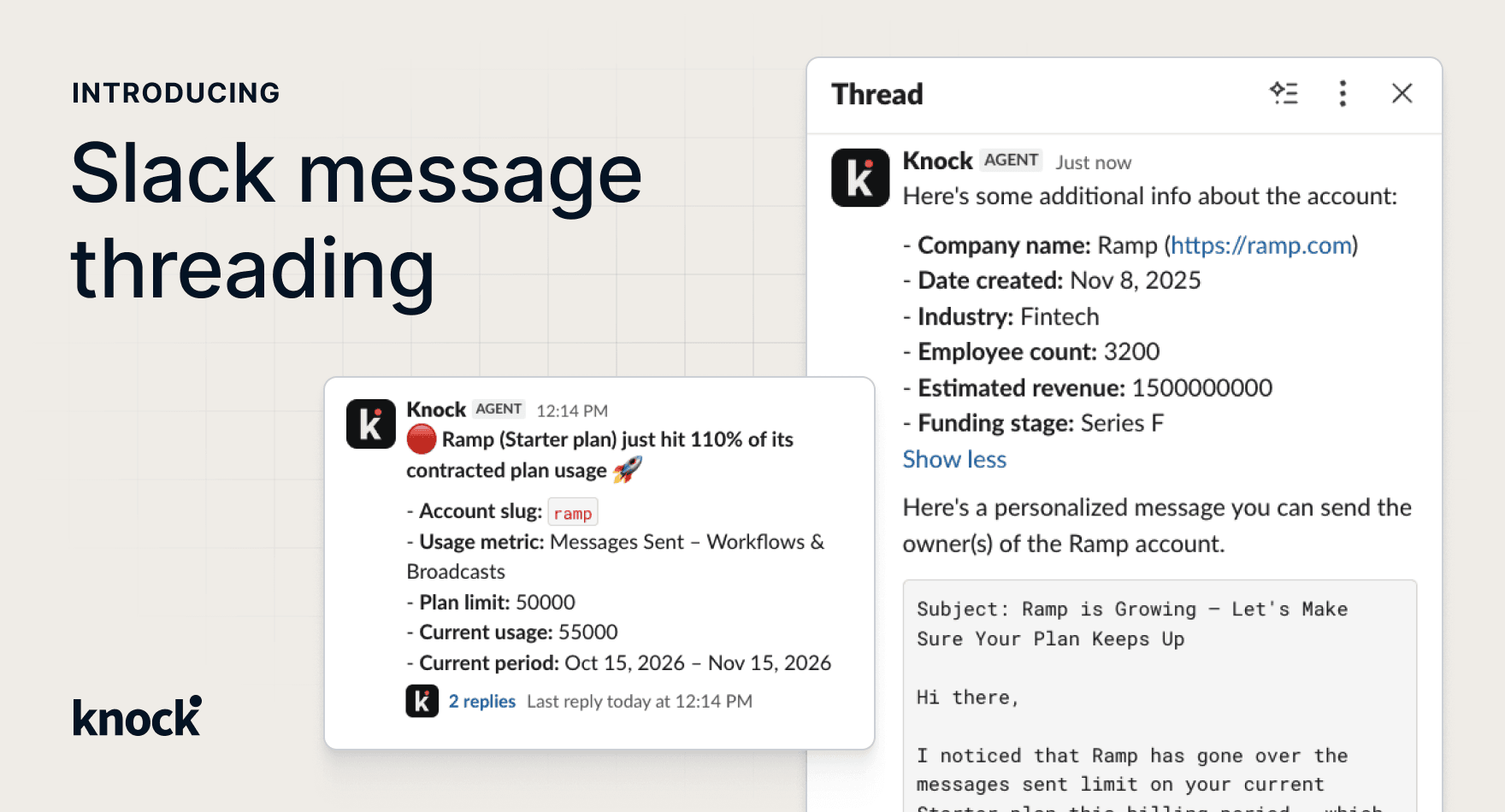Screen dimensions: 1505x812
Task: Click Here's some additional info about the account
Action: [x=1150, y=196]
